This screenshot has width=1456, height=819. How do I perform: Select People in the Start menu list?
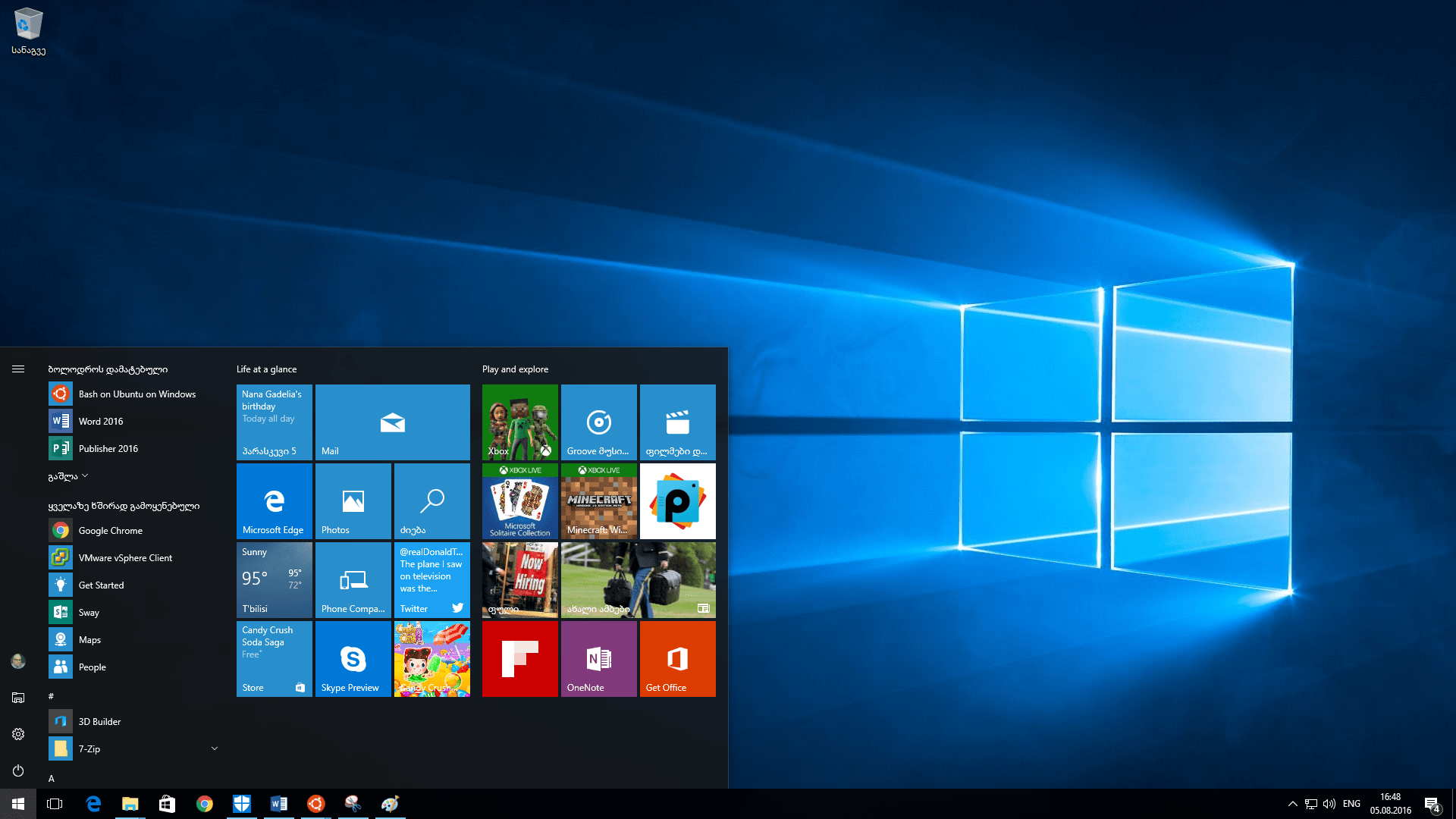[93, 667]
